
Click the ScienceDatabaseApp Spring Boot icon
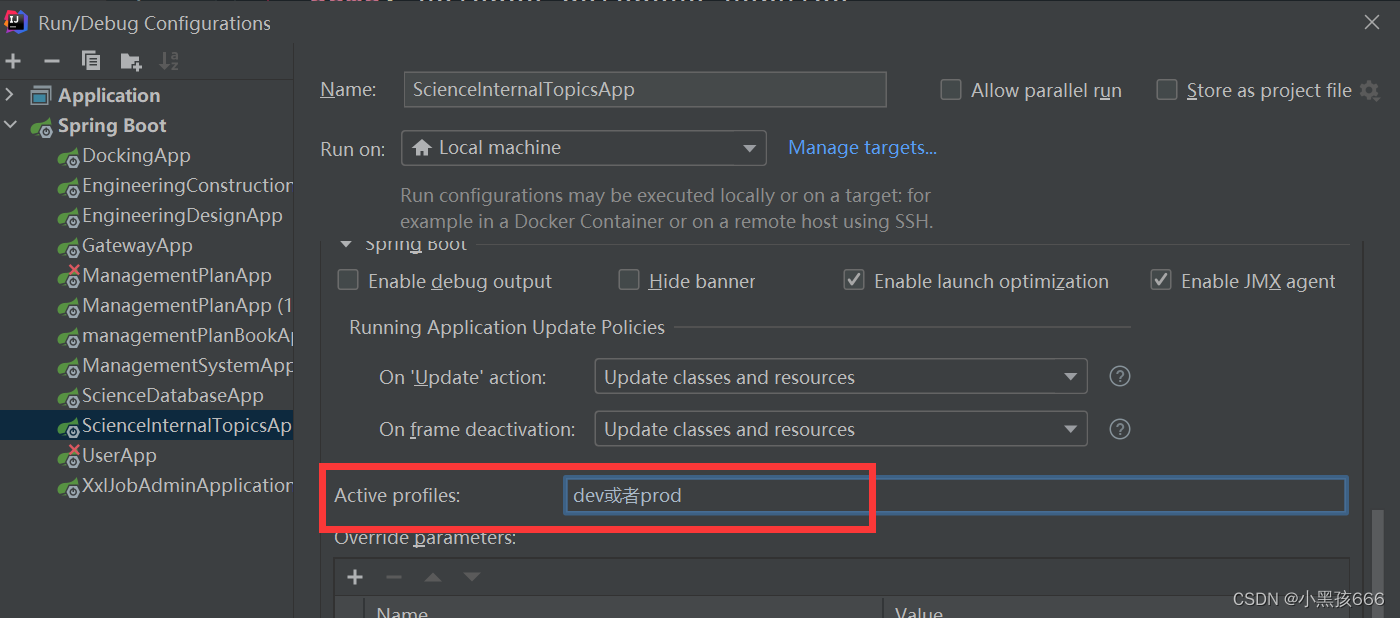pyautogui.click(x=68, y=397)
